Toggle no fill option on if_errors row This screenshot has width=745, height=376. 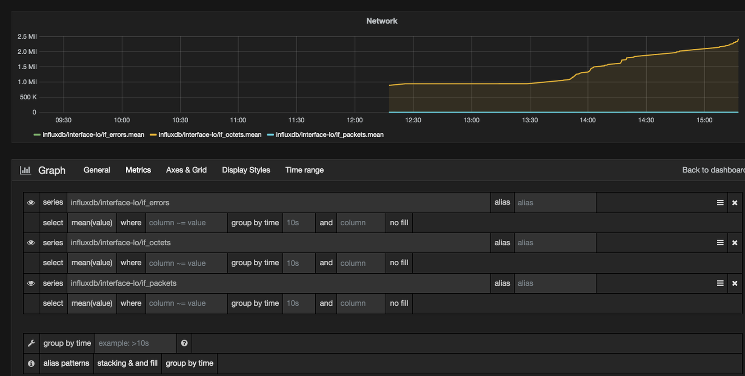(x=399, y=222)
